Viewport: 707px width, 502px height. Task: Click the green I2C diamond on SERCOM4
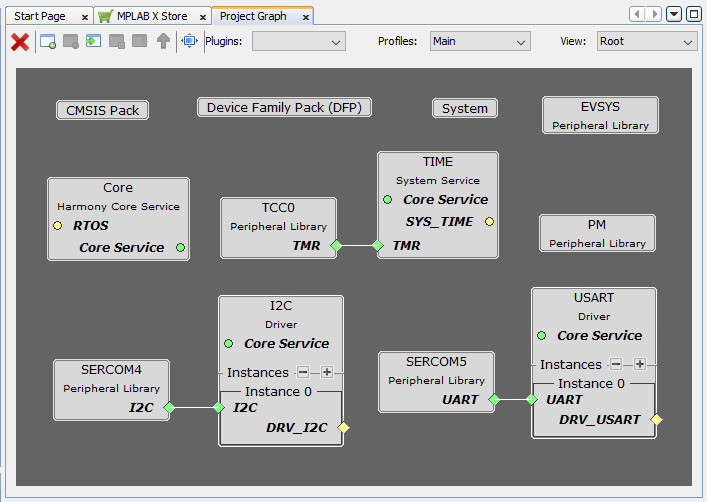tap(169, 407)
